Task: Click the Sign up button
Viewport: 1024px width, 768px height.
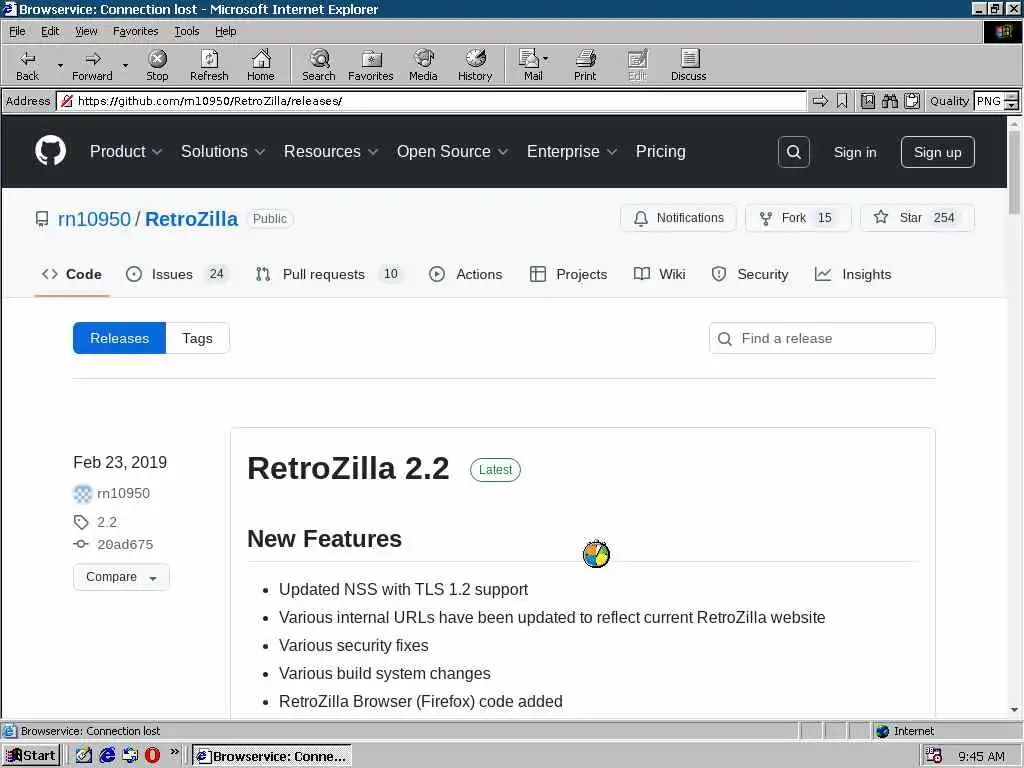Action: coord(937,152)
